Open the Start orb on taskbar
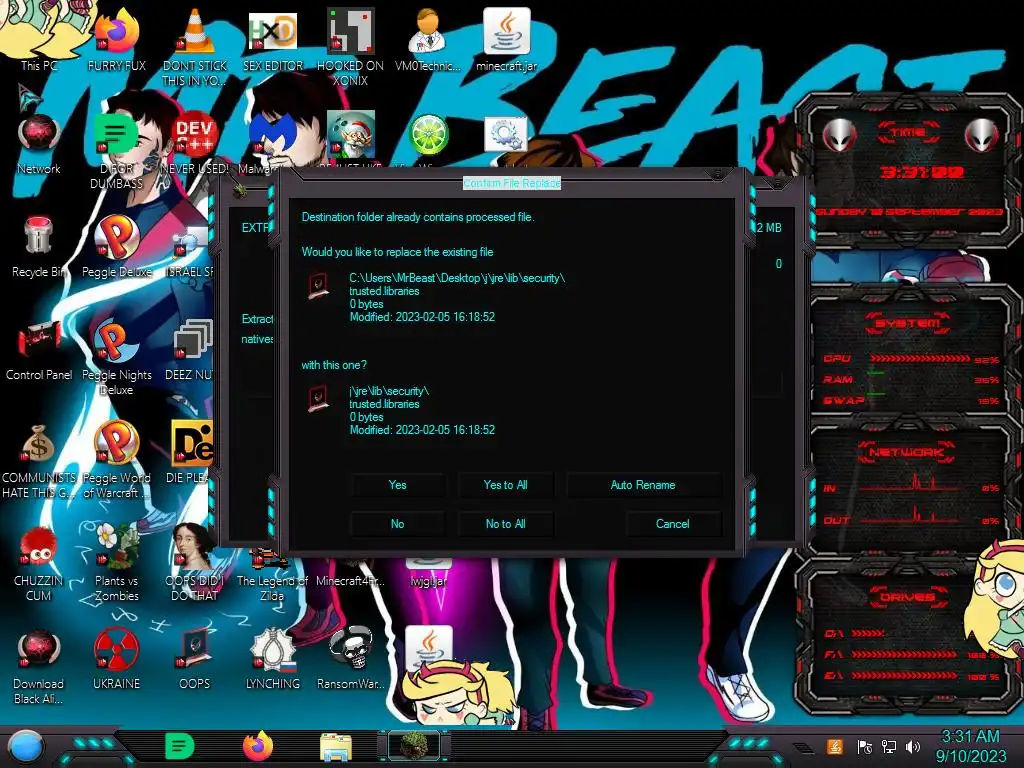 point(26,746)
